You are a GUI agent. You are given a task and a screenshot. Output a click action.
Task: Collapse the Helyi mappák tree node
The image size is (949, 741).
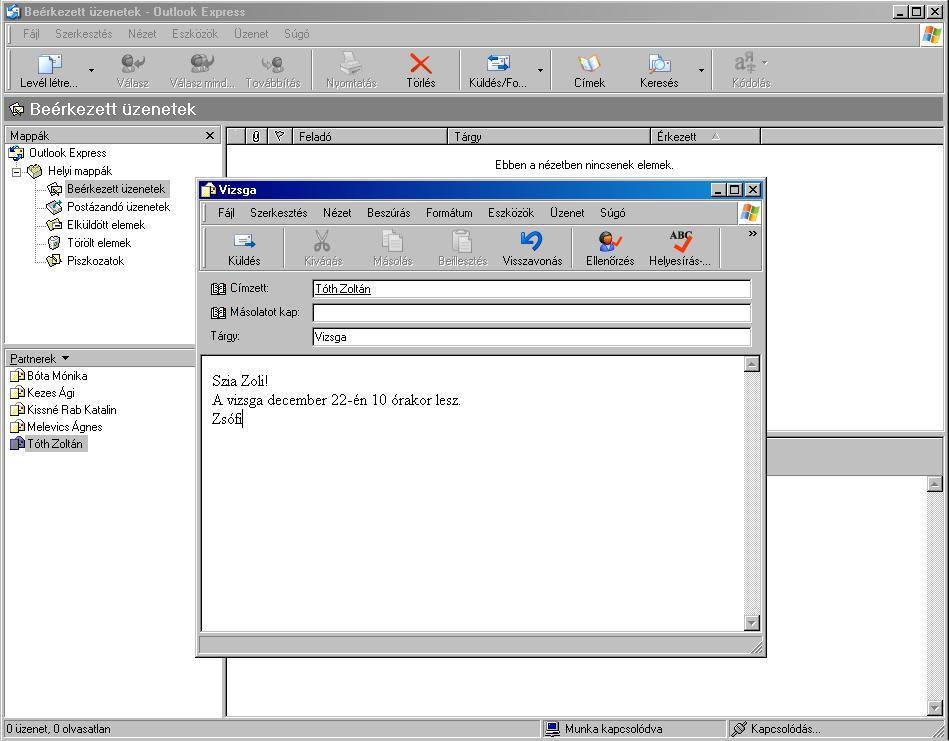(x=16, y=172)
